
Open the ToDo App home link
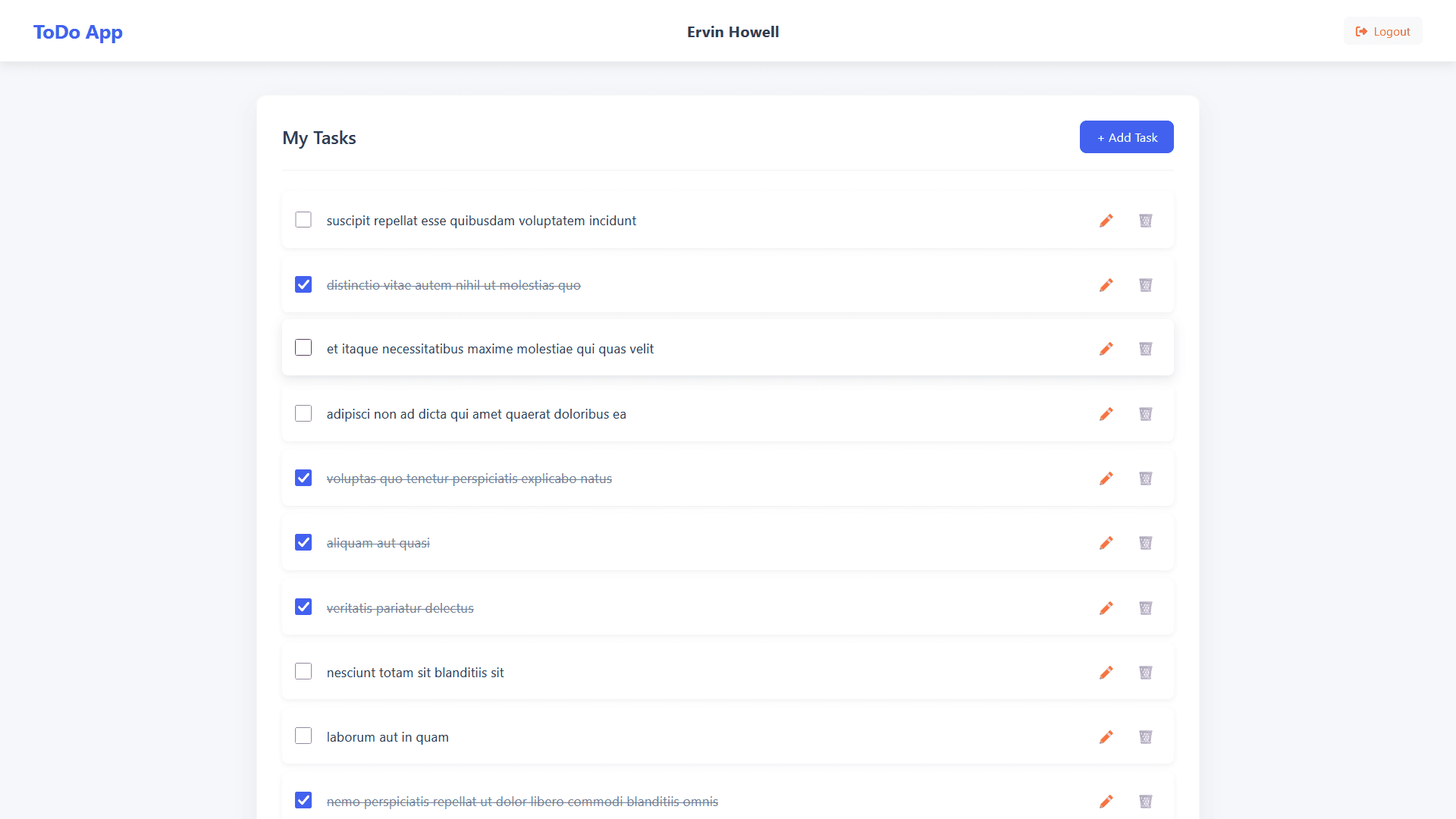(77, 32)
